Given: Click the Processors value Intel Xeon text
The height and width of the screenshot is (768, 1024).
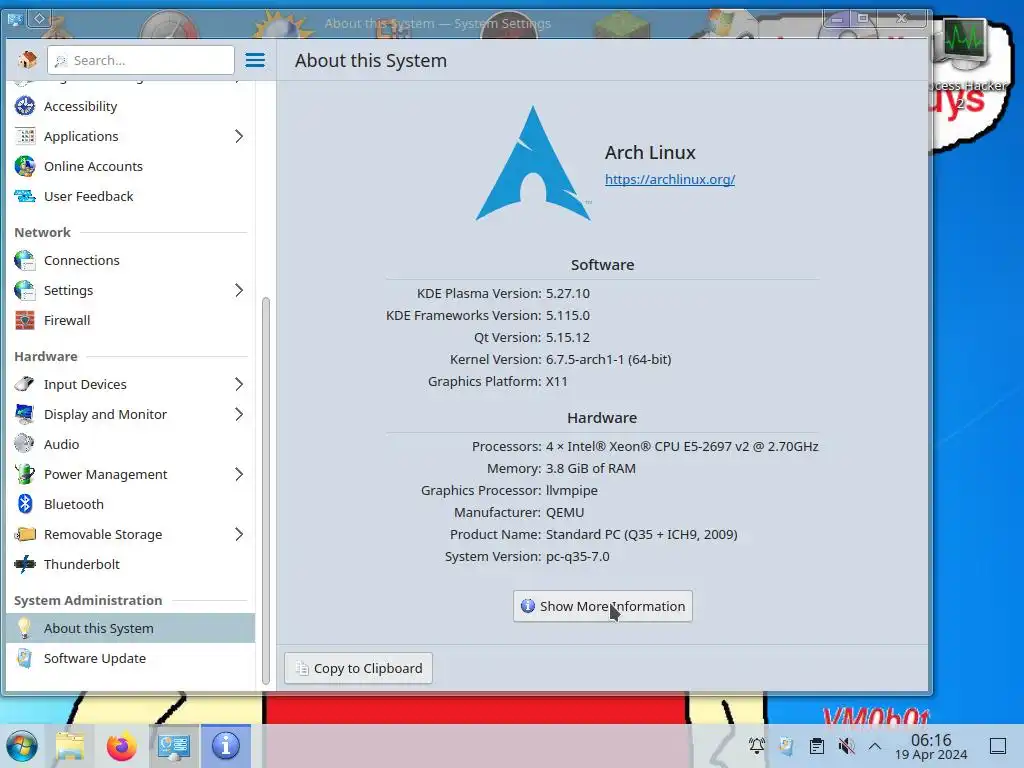Looking at the screenshot, I should click(682, 446).
